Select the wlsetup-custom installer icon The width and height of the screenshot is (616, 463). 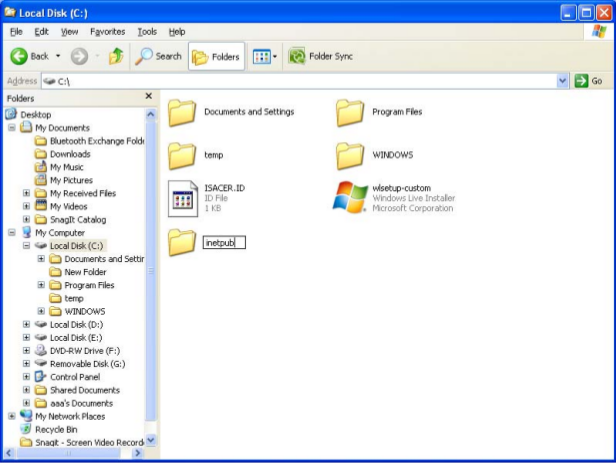click(x=350, y=197)
